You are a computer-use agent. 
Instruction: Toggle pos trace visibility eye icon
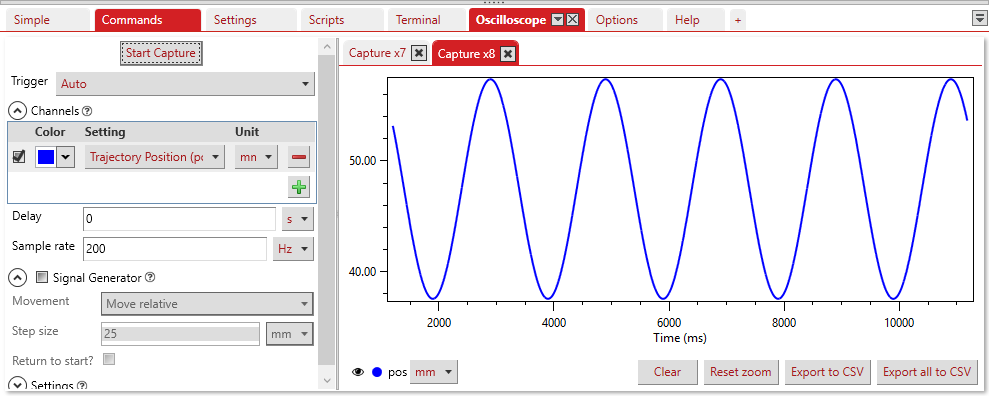click(x=358, y=372)
